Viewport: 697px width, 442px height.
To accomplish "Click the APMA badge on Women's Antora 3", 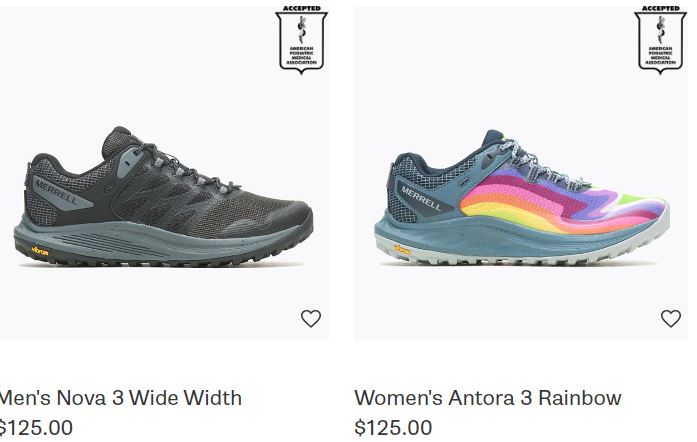I will pos(661,40).
